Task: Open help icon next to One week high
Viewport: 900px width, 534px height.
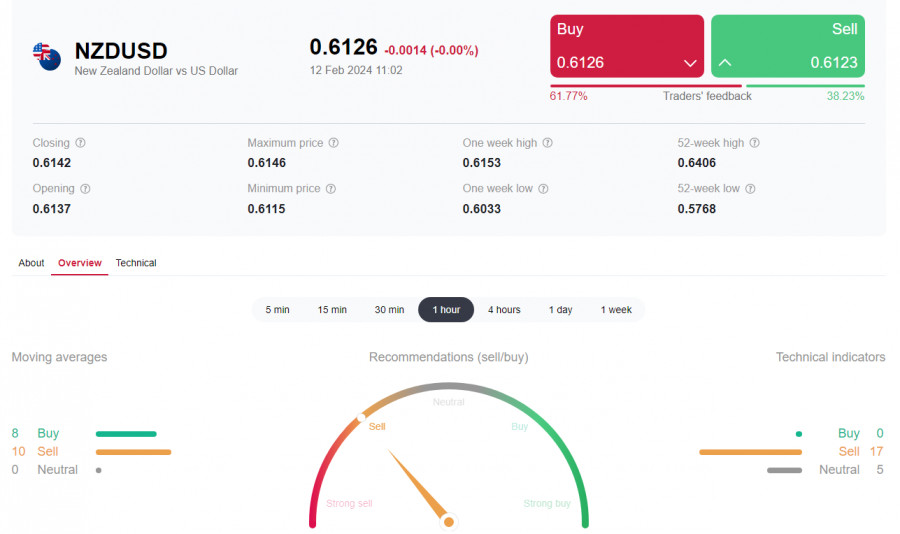Action: pyautogui.click(x=548, y=142)
